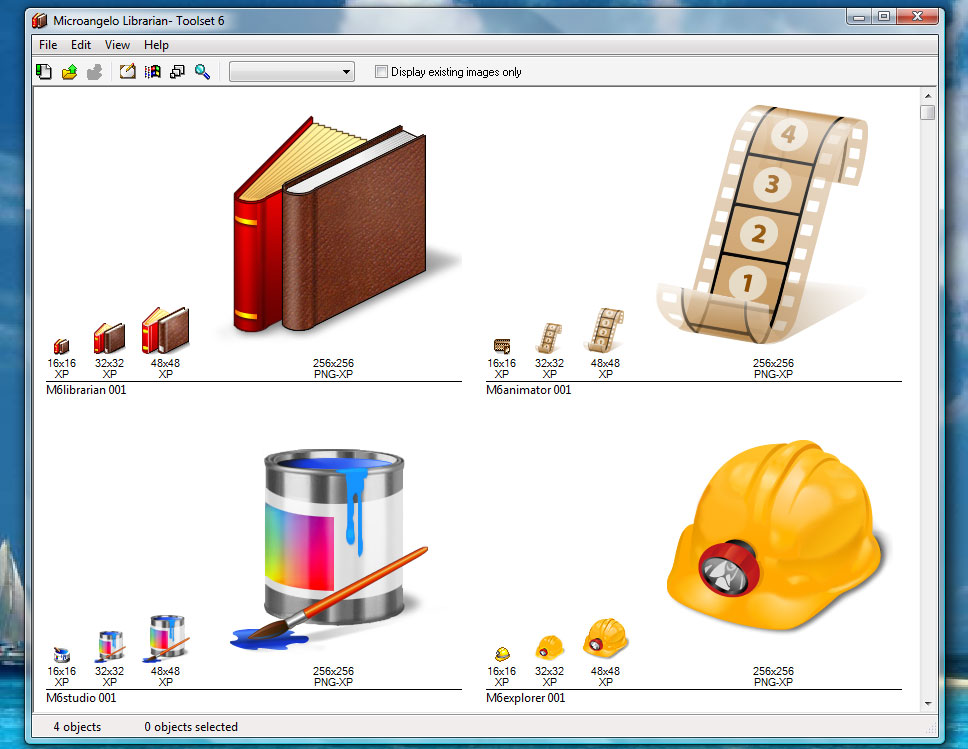Select the M6studio 16x16 paint can icon
The height and width of the screenshot is (749, 968).
pos(61,654)
